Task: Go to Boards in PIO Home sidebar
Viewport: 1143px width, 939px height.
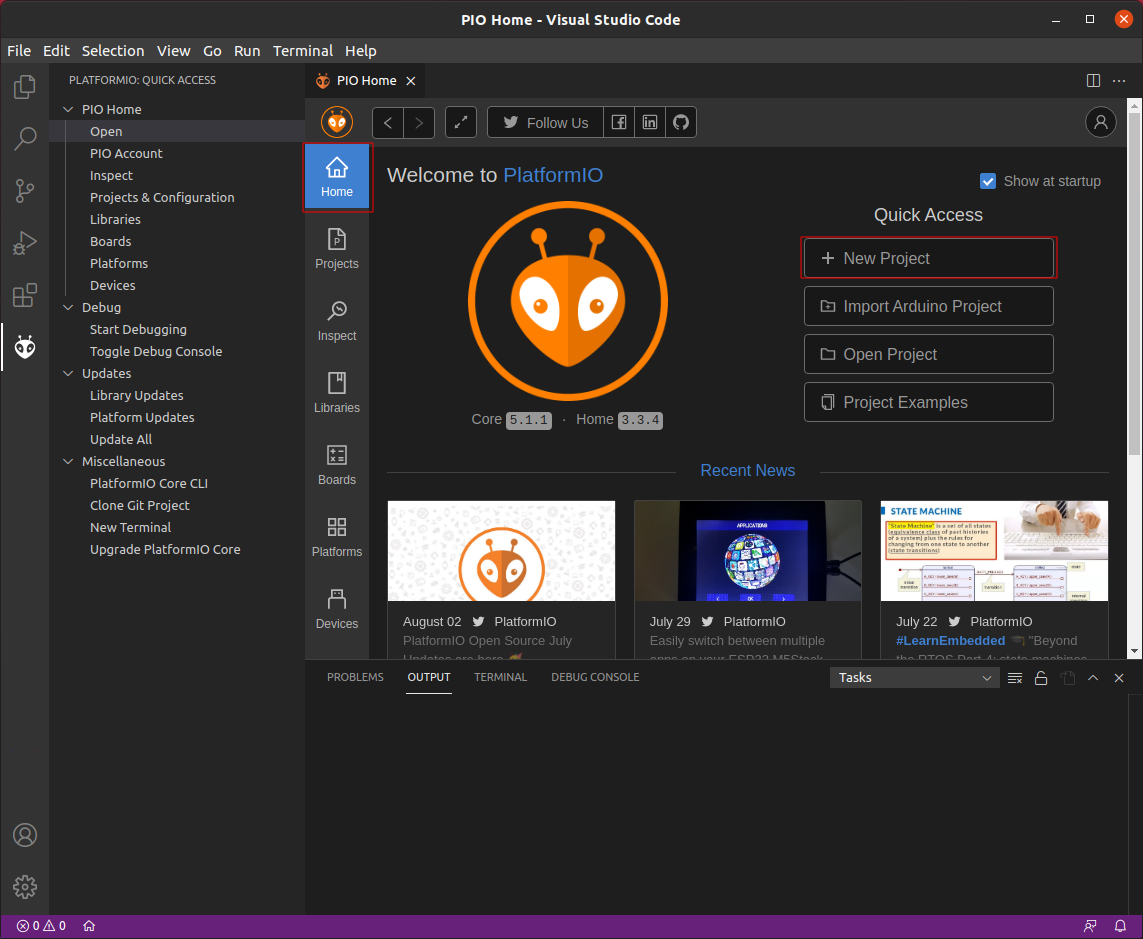Action: pyautogui.click(x=337, y=465)
